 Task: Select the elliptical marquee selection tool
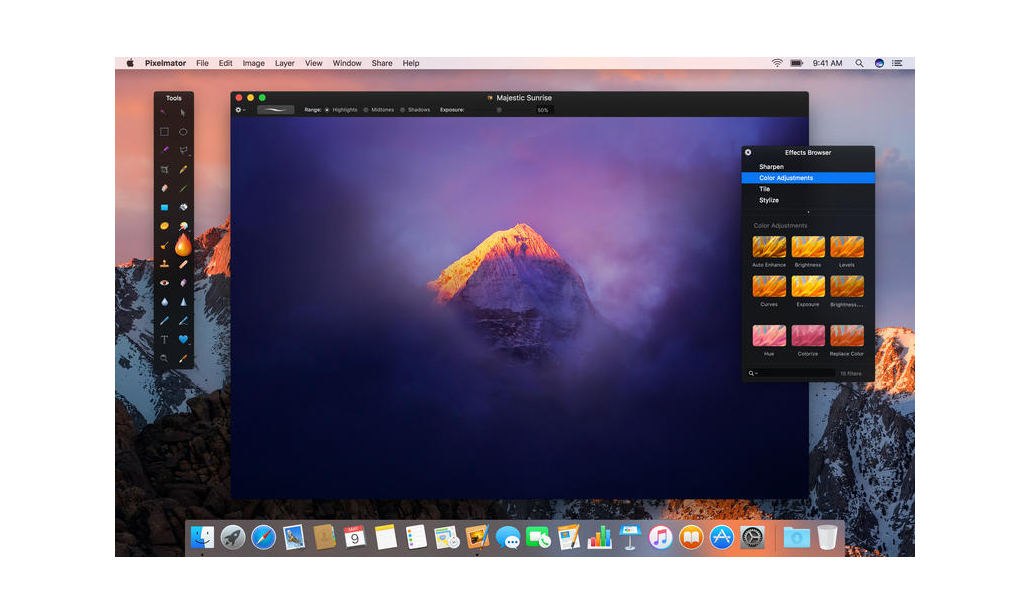(x=183, y=132)
